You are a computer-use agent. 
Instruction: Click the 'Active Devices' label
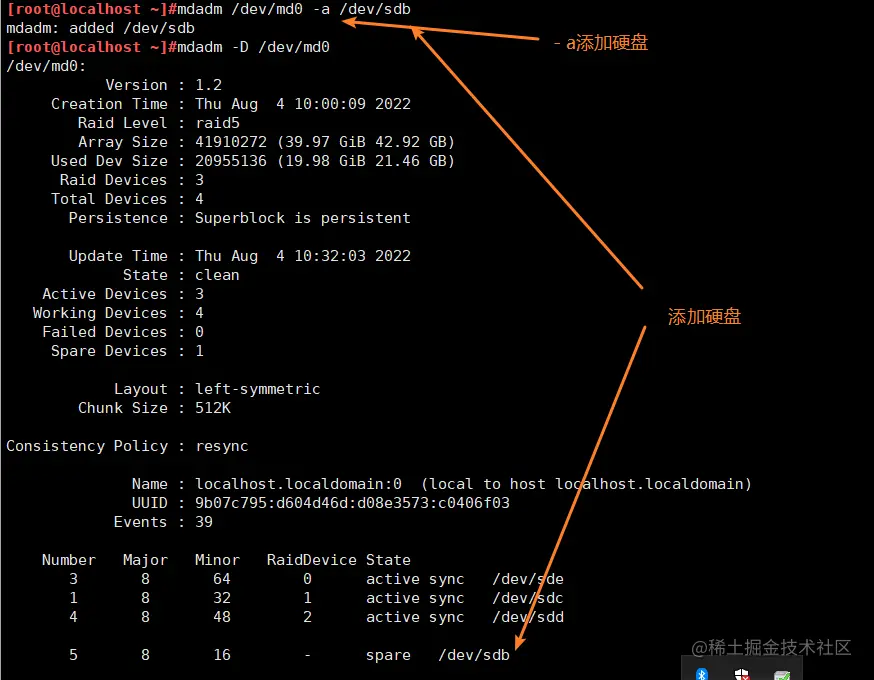(x=104, y=294)
